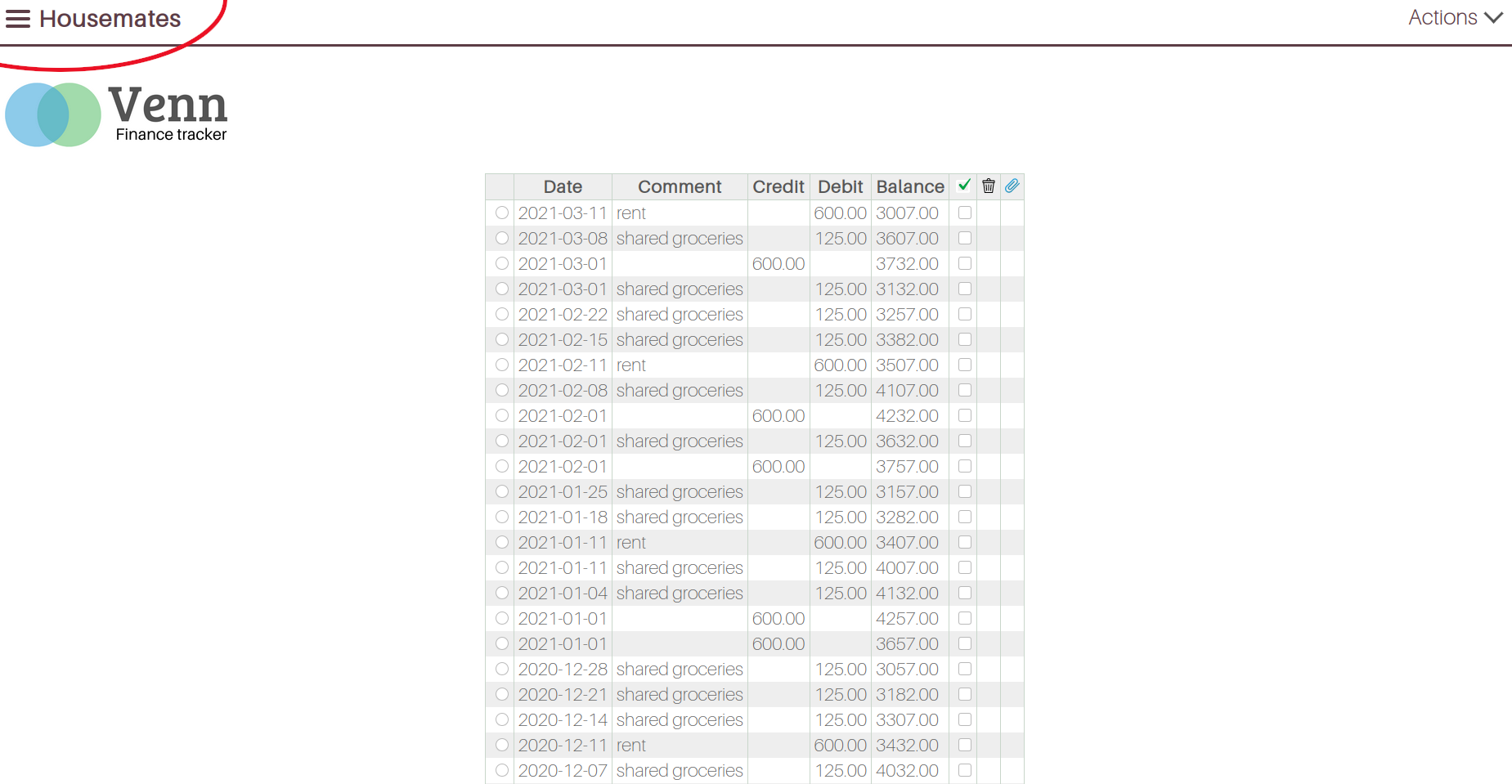Click the green checkmark column header icon
The image size is (1512, 784).
click(x=964, y=186)
